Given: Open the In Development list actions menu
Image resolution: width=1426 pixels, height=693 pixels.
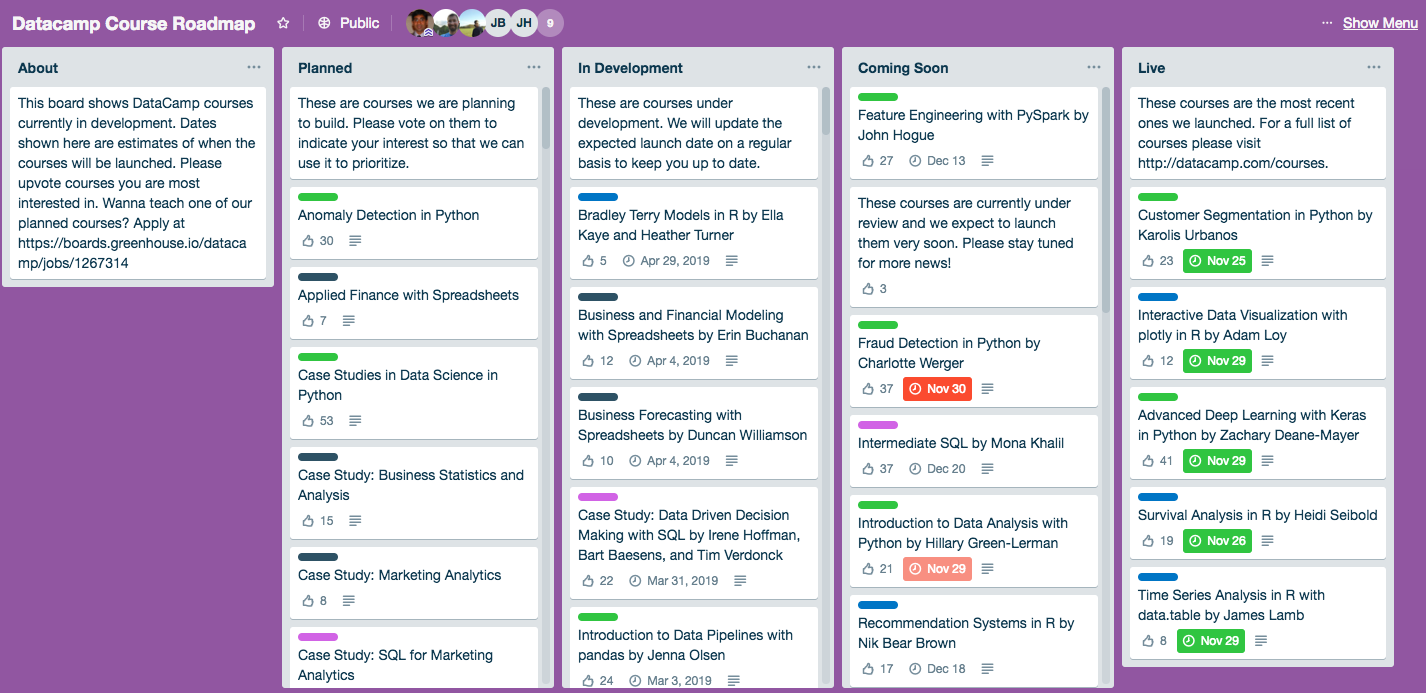Looking at the screenshot, I should click(x=814, y=67).
